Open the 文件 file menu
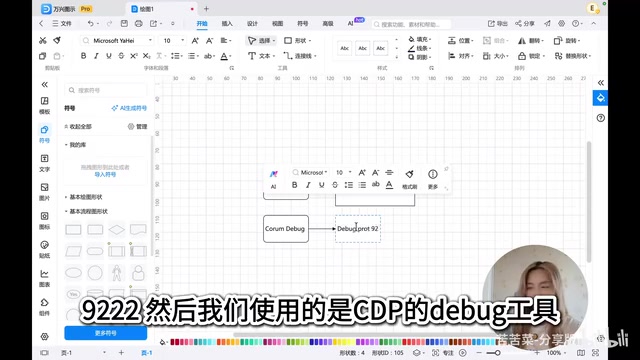The height and width of the screenshot is (360, 640). click(62, 24)
